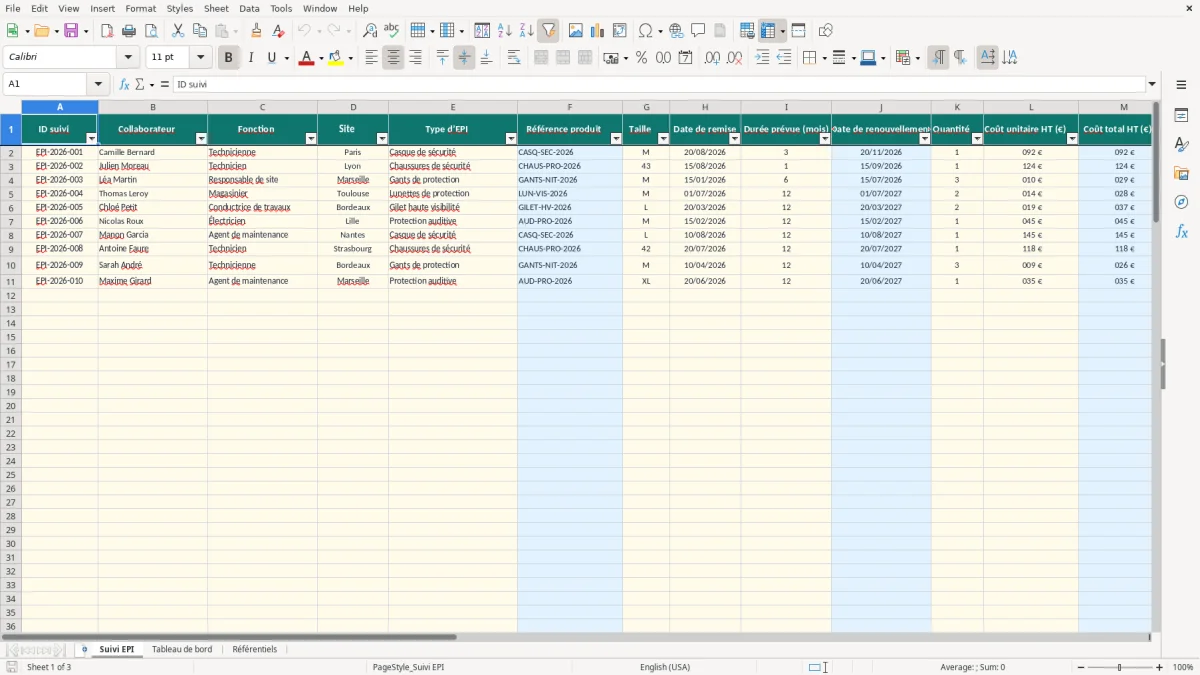
Task: Sort ascending A to Z
Action: point(505,31)
